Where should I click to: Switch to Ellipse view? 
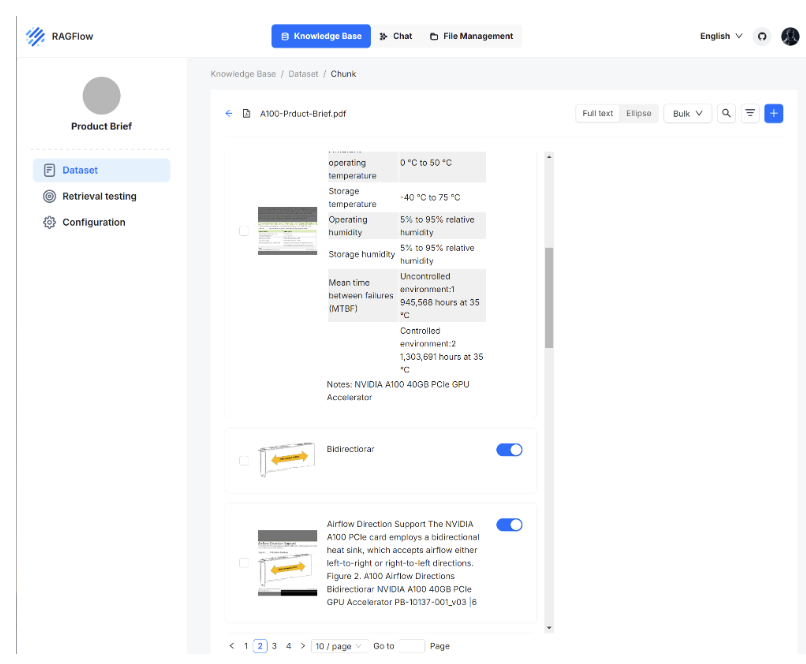(638, 114)
